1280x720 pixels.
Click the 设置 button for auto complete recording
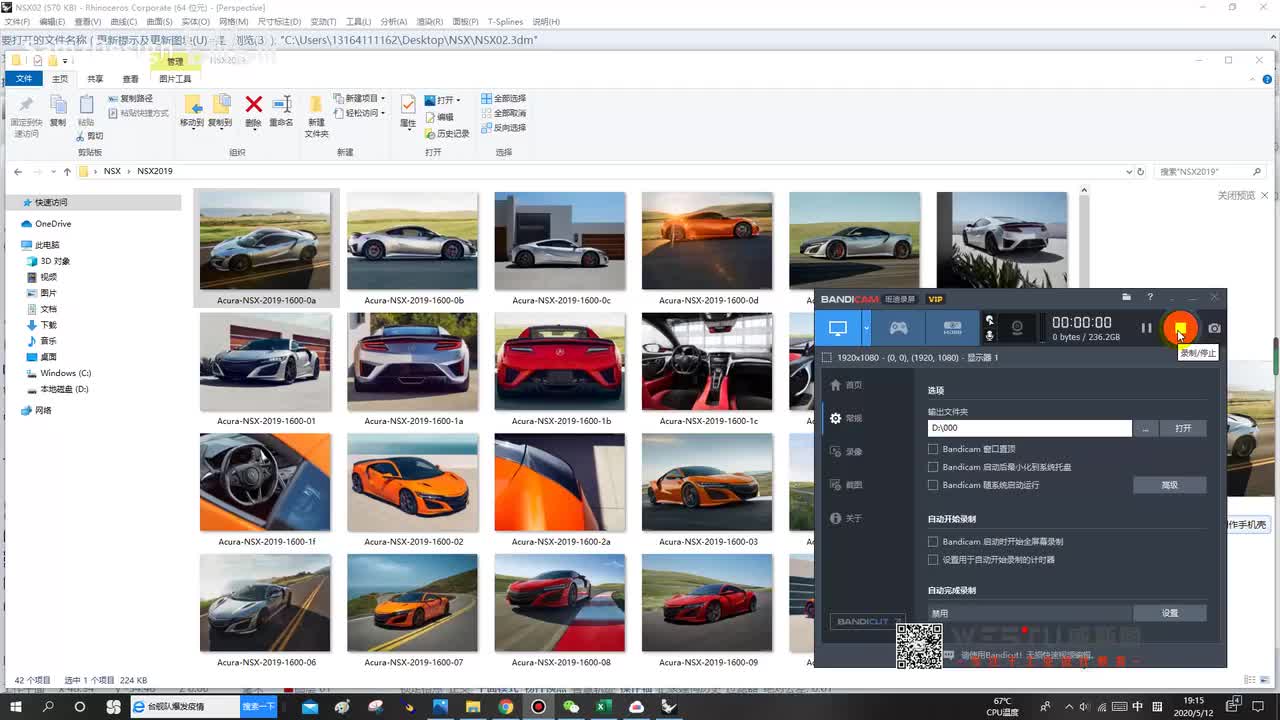(1169, 613)
